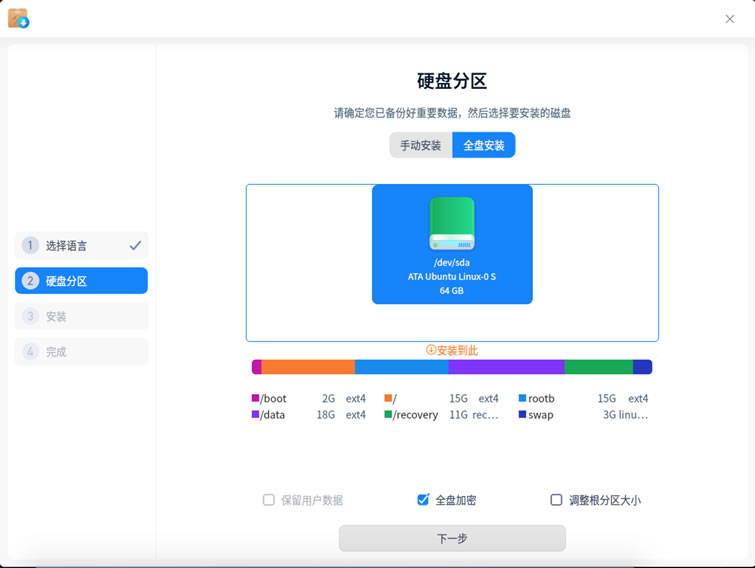This screenshot has width=755, height=568.
Task: Click the /data partition label
Action: [273, 415]
